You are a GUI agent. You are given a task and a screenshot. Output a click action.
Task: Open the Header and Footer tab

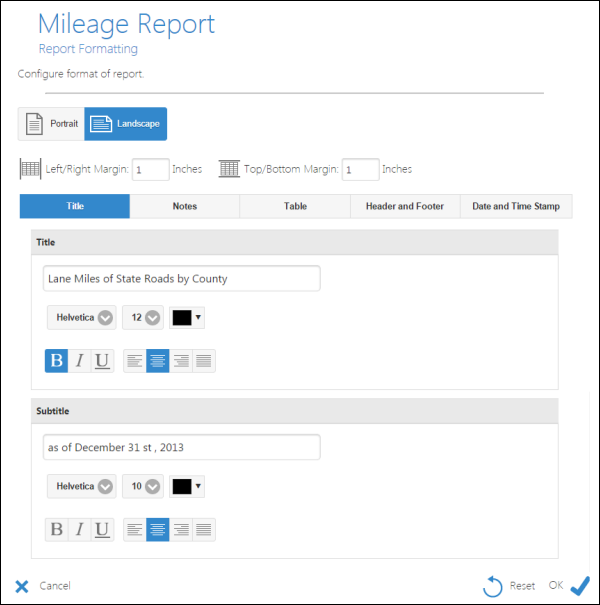coord(404,206)
